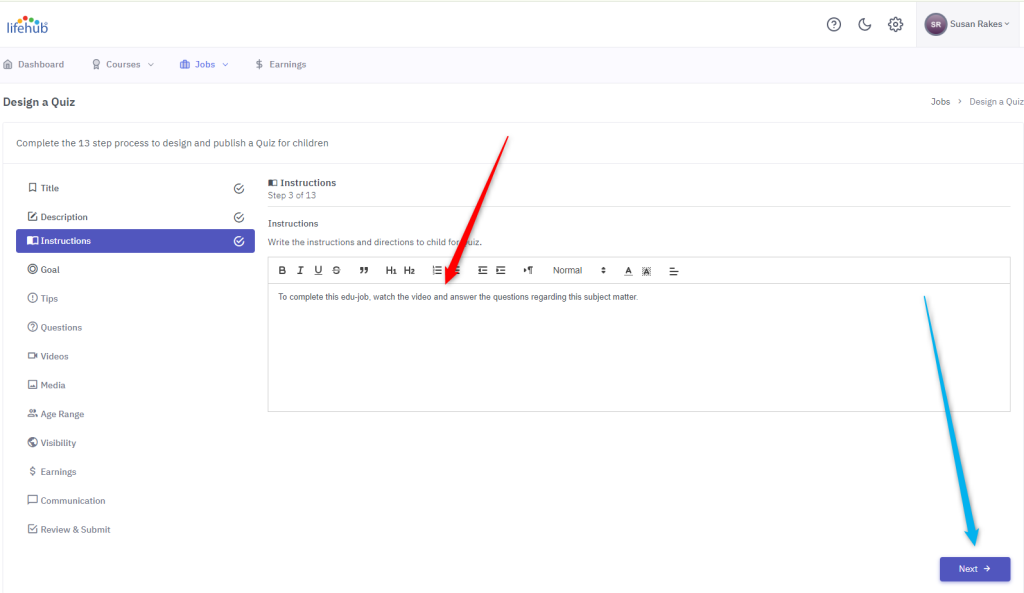Screen dimensions: 1024x593
Task: Decrease indent of the paragraph
Action: point(483,270)
